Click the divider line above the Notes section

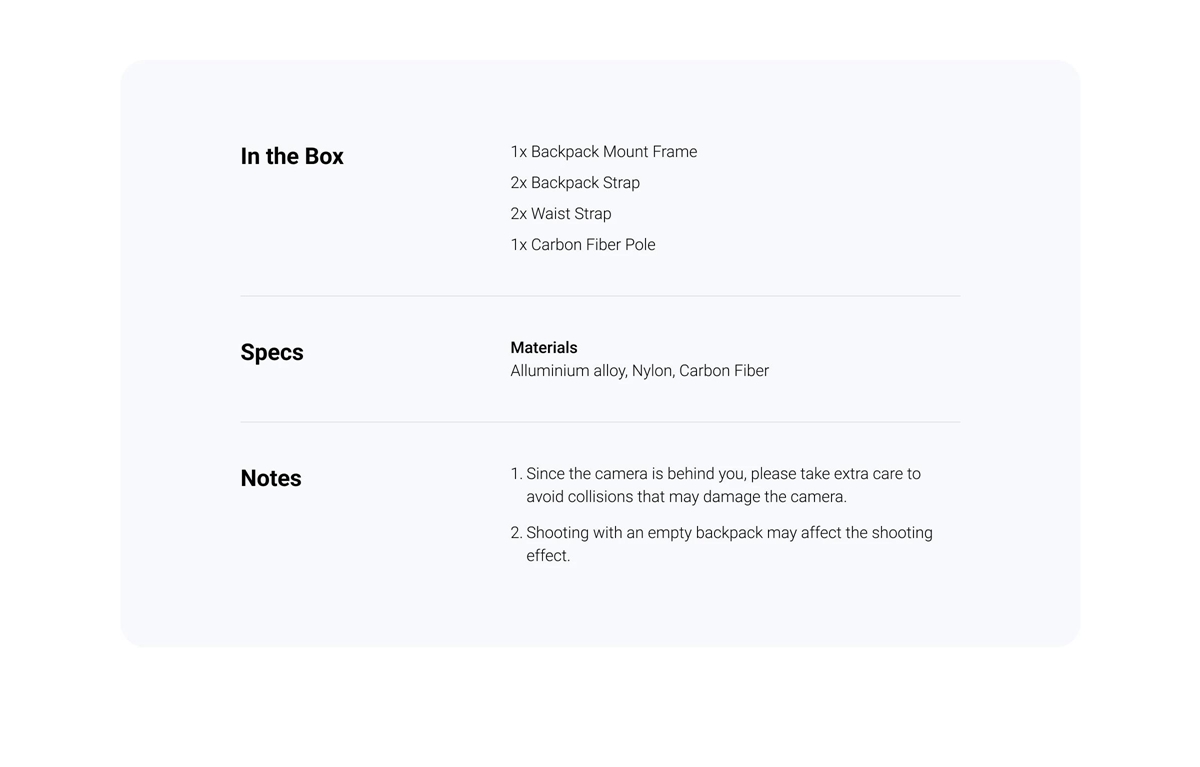[600, 422]
